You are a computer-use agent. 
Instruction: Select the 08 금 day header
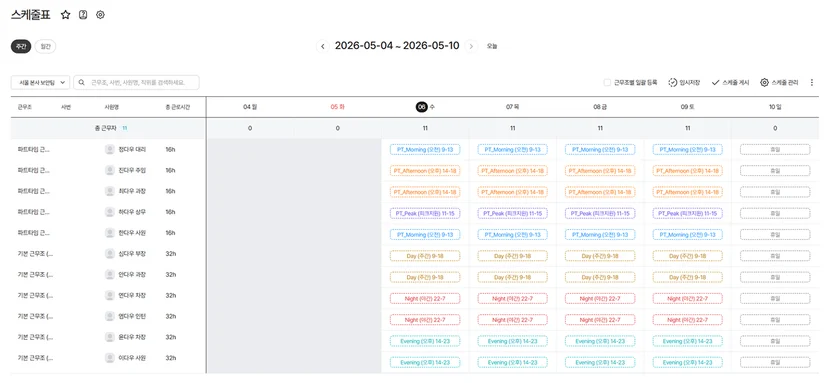[x=600, y=107]
